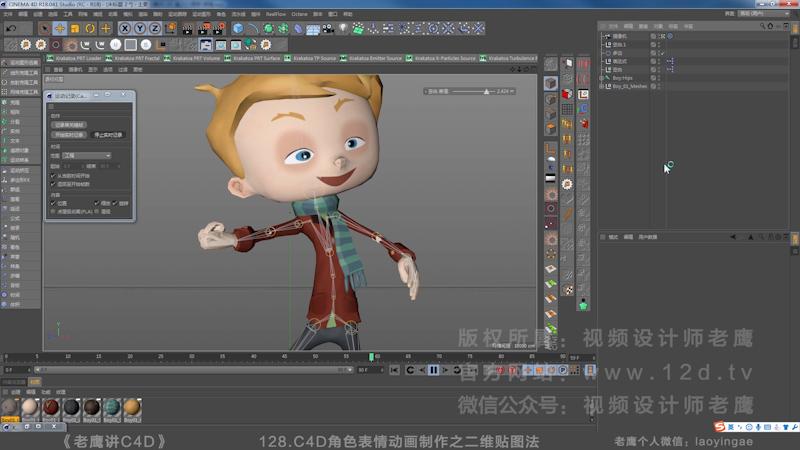Activate the Move tool
Screen dimensions: 800x450
[x=60, y=29]
